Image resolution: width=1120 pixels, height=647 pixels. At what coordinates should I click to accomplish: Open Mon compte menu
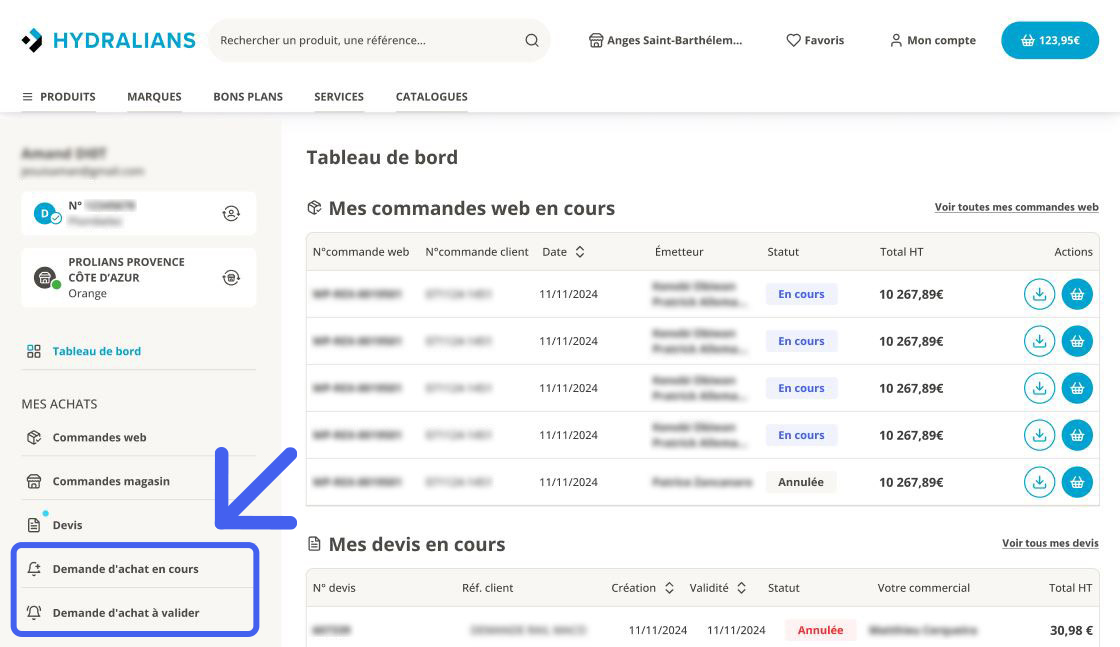[932, 41]
